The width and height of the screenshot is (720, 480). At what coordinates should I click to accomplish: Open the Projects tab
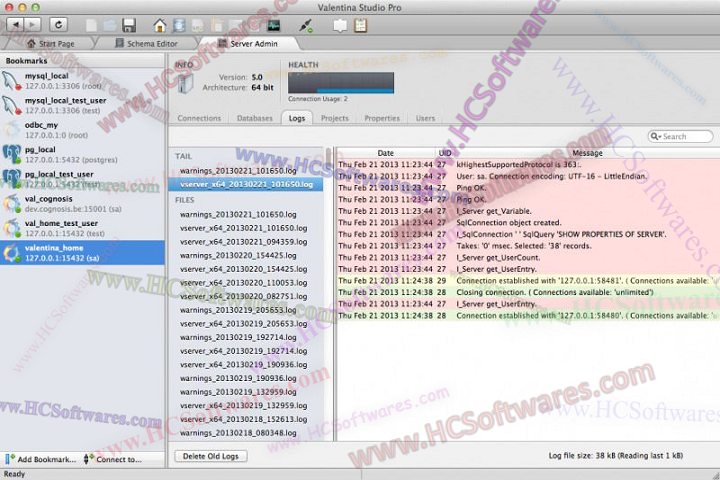point(335,118)
